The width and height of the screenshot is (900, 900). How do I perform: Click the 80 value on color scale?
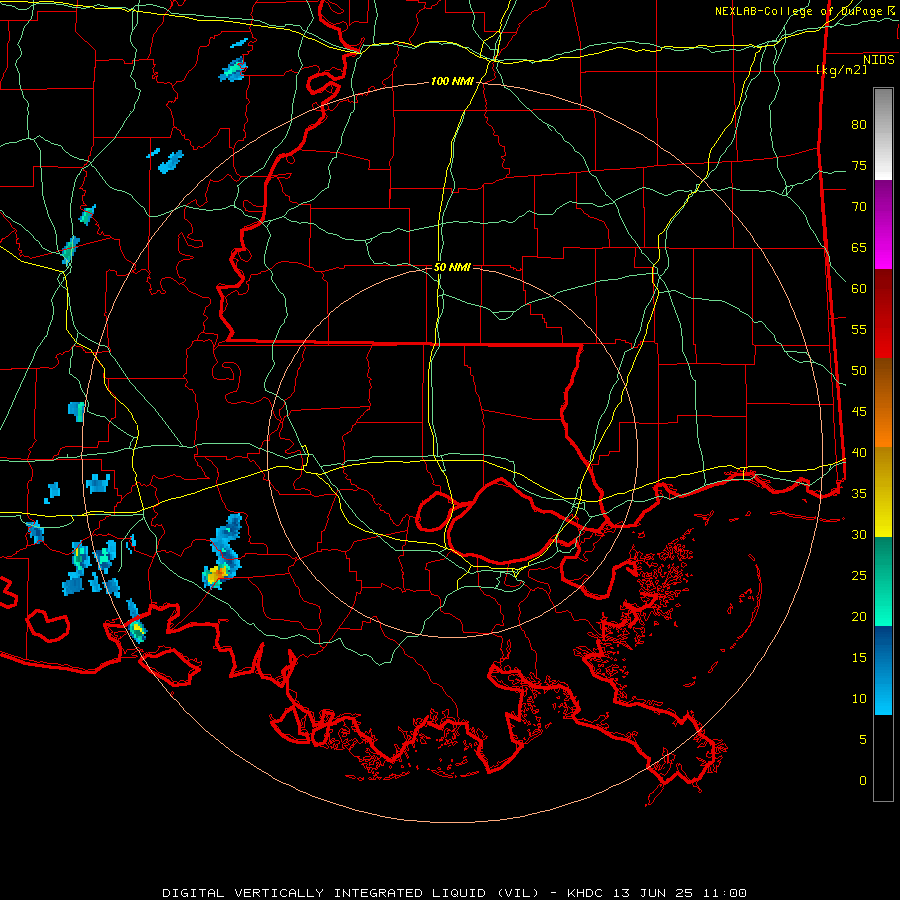859,125
